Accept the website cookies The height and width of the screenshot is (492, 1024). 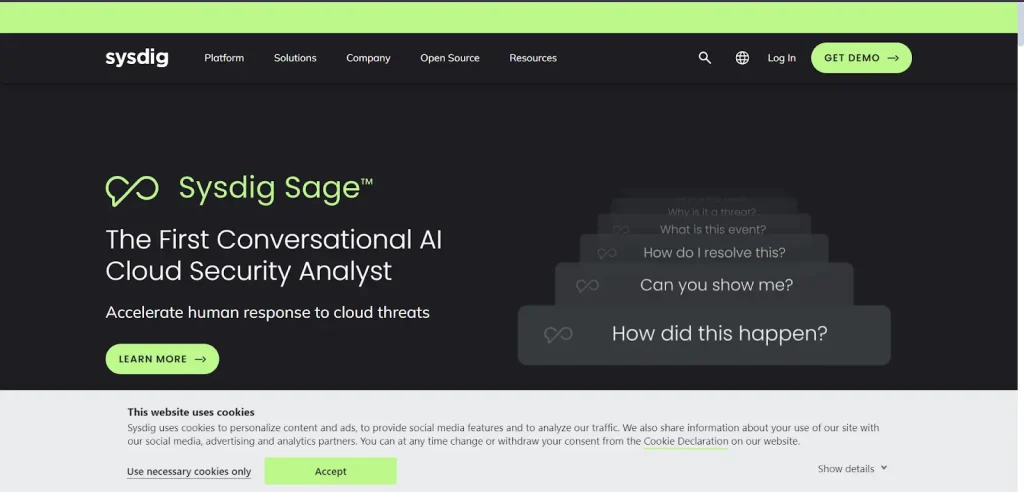(330, 471)
